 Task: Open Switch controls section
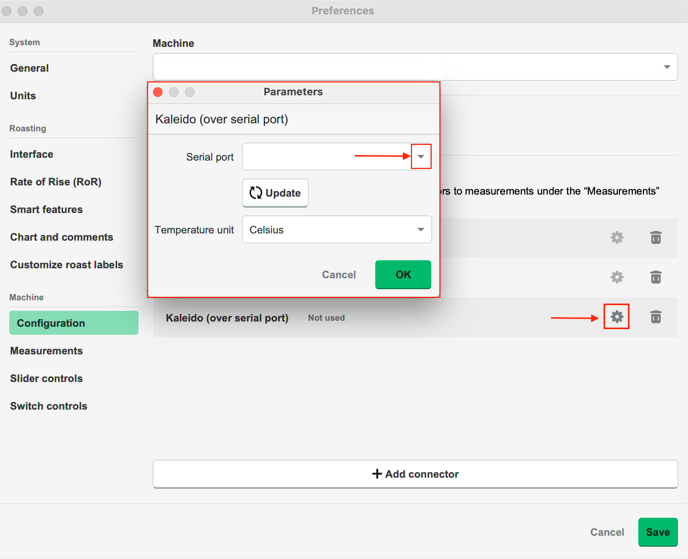(x=49, y=406)
